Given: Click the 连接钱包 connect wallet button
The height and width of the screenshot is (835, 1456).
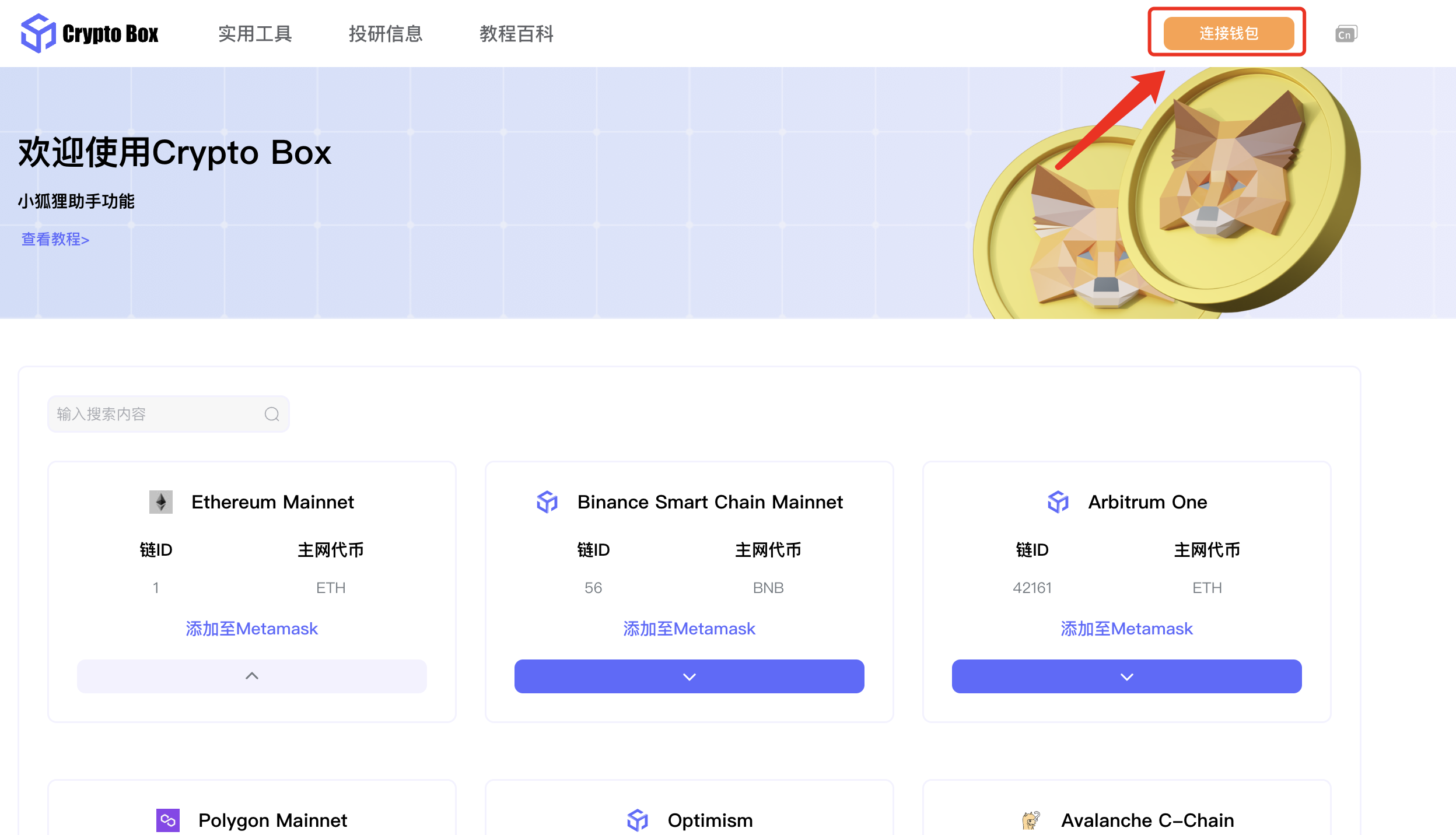Looking at the screenshot, I should click(x=1228, y=33).
